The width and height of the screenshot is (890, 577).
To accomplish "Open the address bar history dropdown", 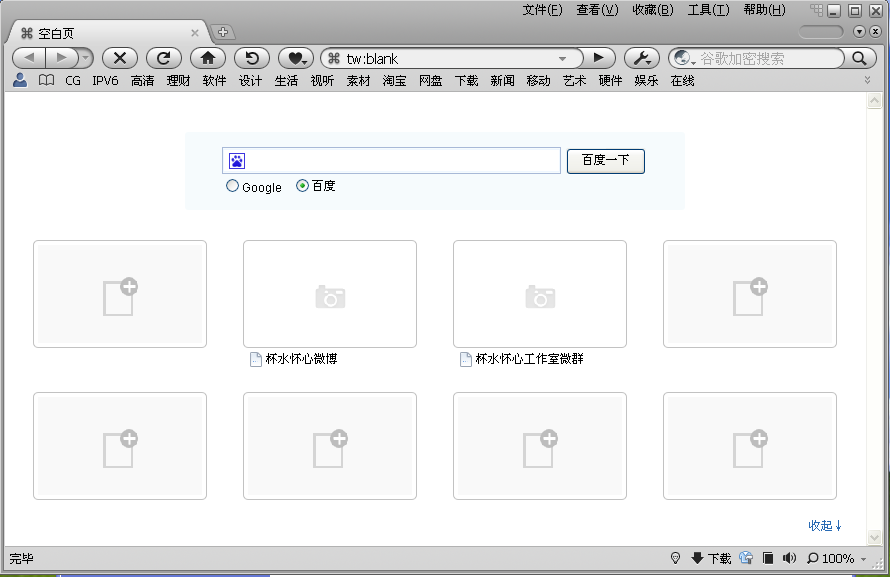I will click(562, 59).
